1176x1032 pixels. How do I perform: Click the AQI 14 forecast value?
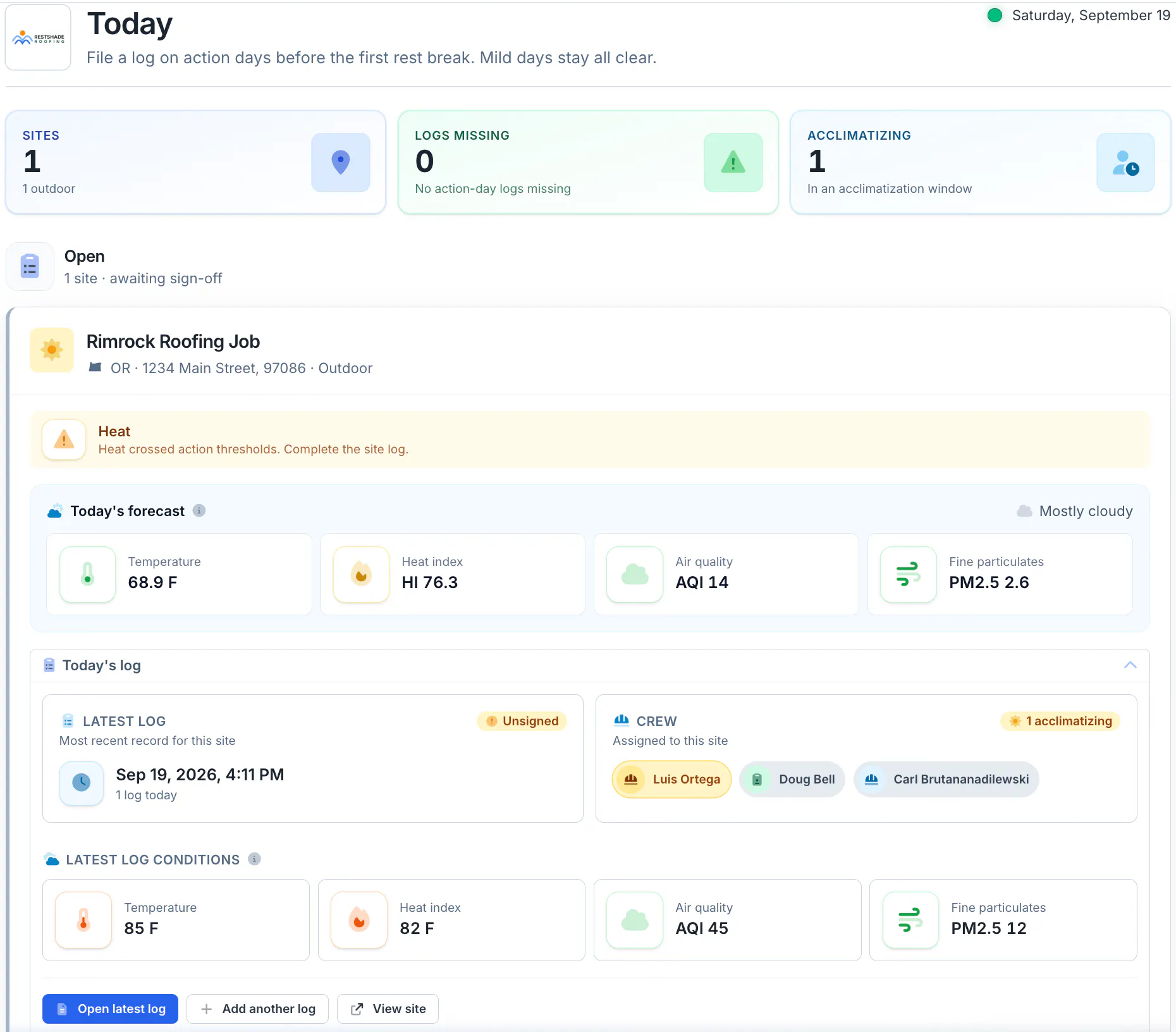tap(702, 582)
